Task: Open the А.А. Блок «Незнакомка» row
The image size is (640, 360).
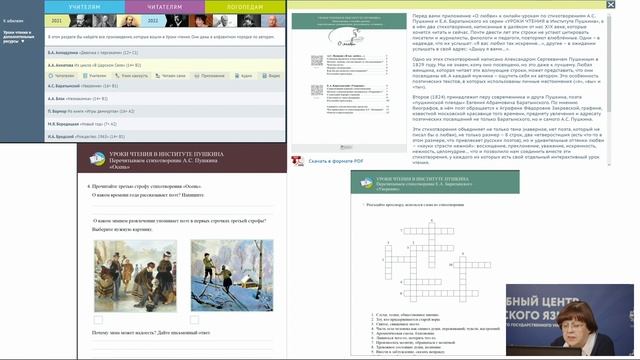Action: [165, 99]
